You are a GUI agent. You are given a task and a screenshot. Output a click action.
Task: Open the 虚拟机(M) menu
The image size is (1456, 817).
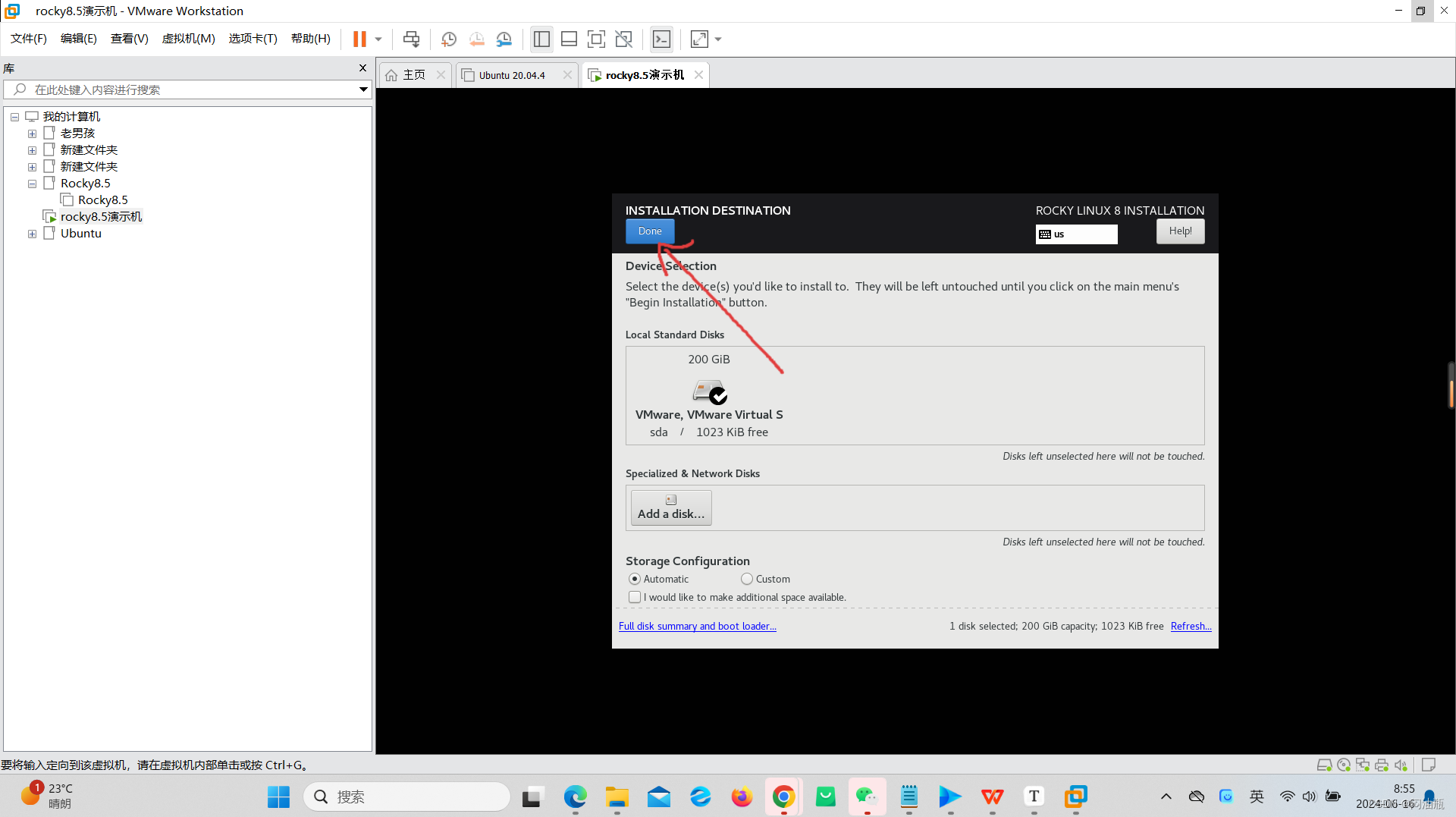point(189,39)
